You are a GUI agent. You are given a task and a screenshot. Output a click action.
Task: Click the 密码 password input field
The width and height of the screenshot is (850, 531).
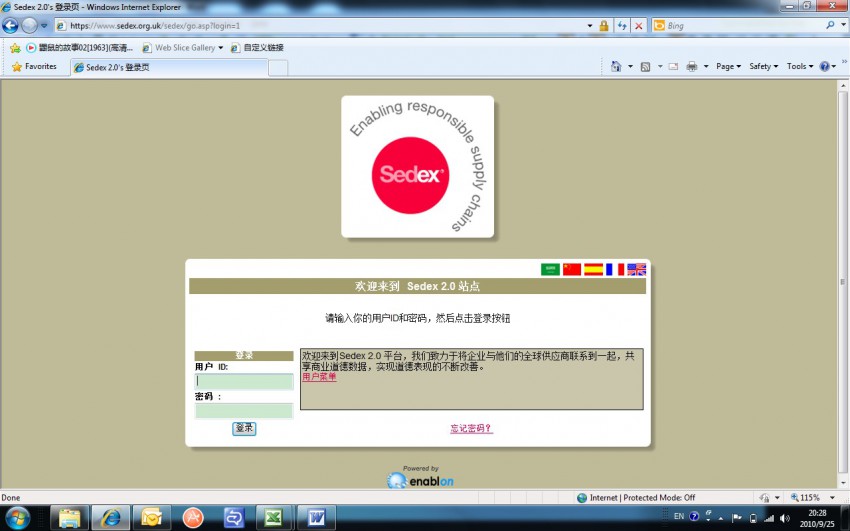244,411
